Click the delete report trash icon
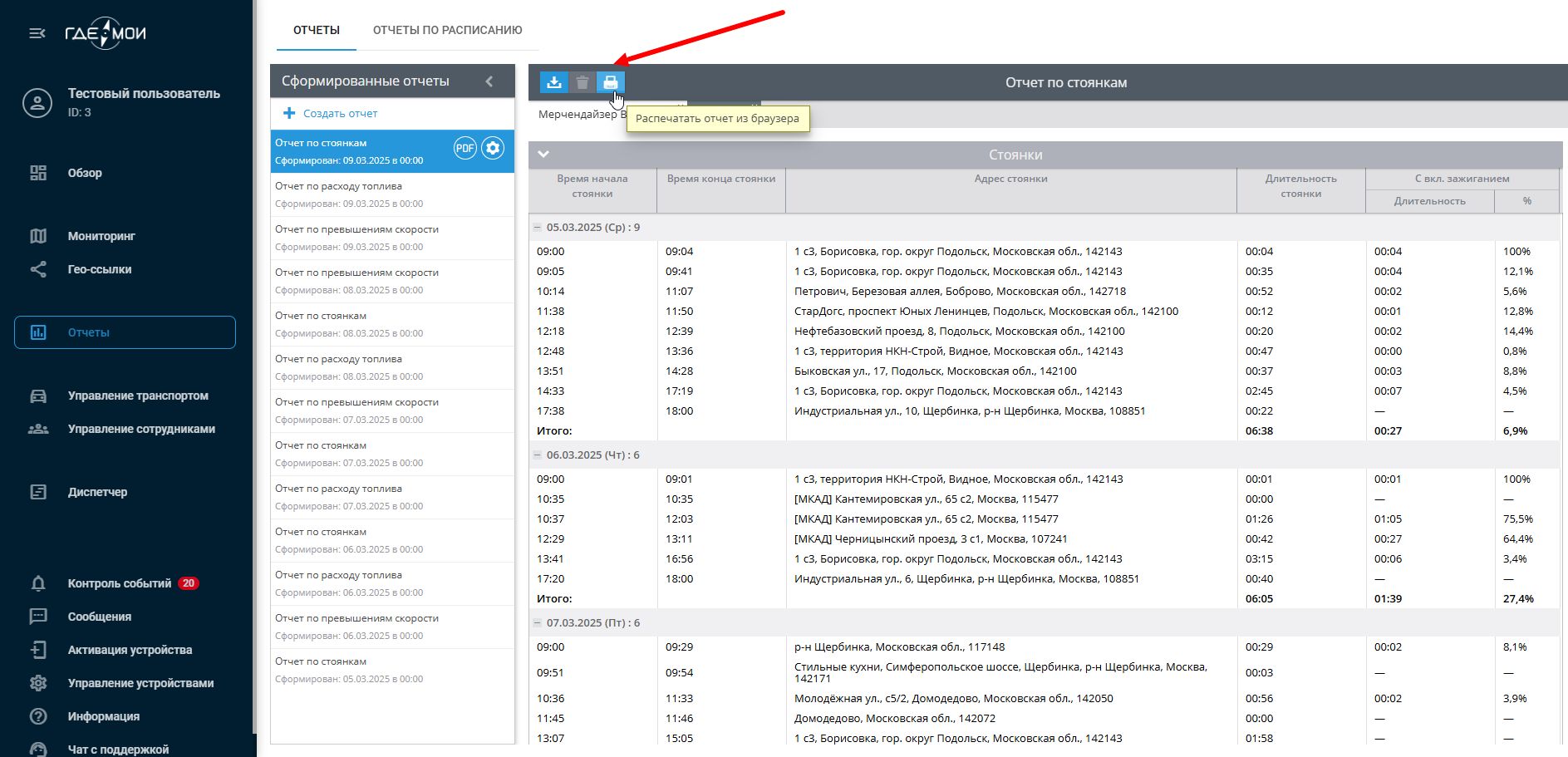 (582, 82)
